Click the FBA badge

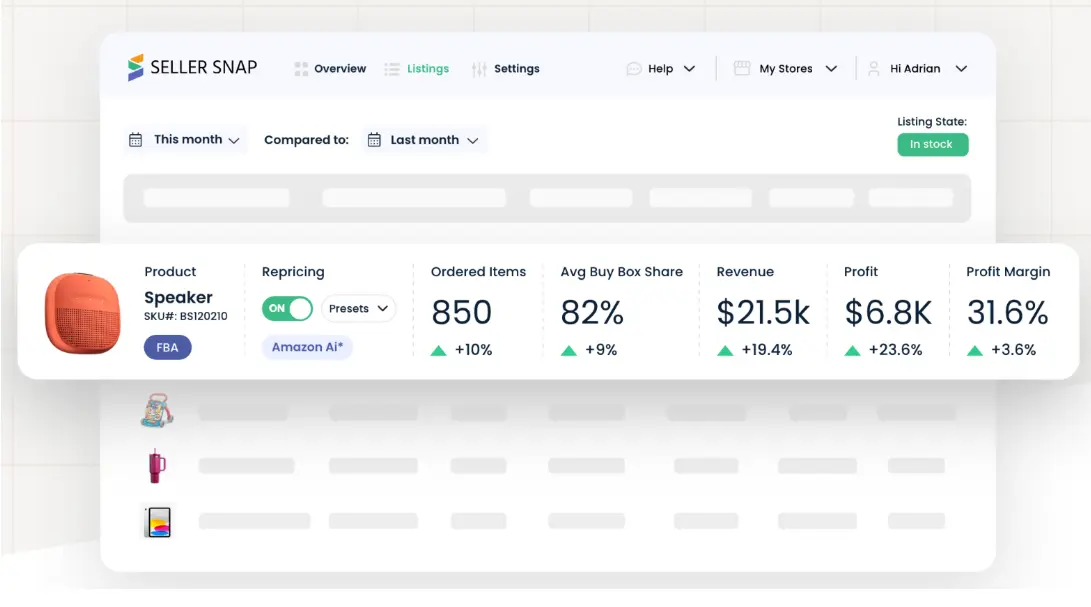pyautogui.click(x=168, y=347)
